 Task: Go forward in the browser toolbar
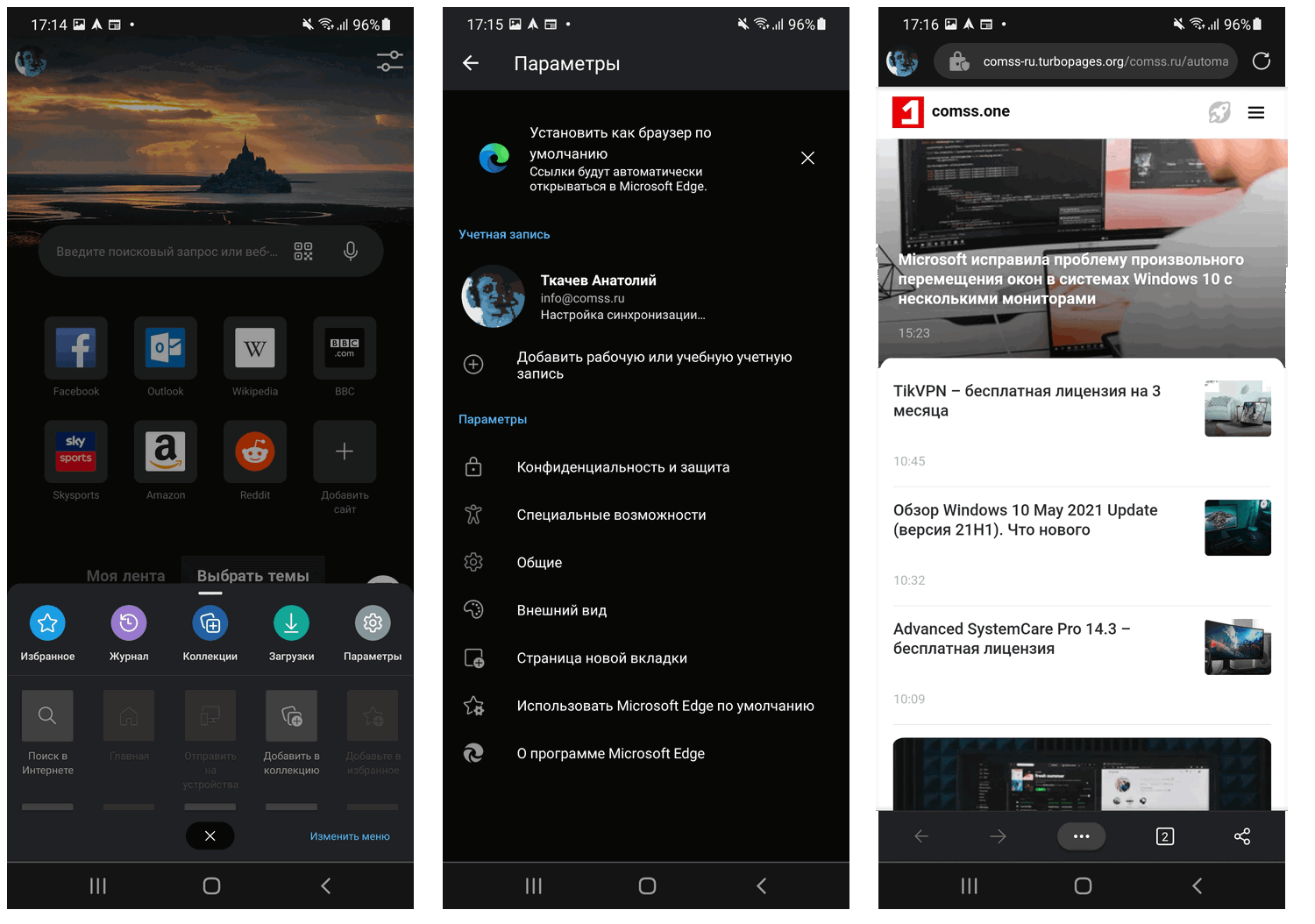click(x=999, y=836)
